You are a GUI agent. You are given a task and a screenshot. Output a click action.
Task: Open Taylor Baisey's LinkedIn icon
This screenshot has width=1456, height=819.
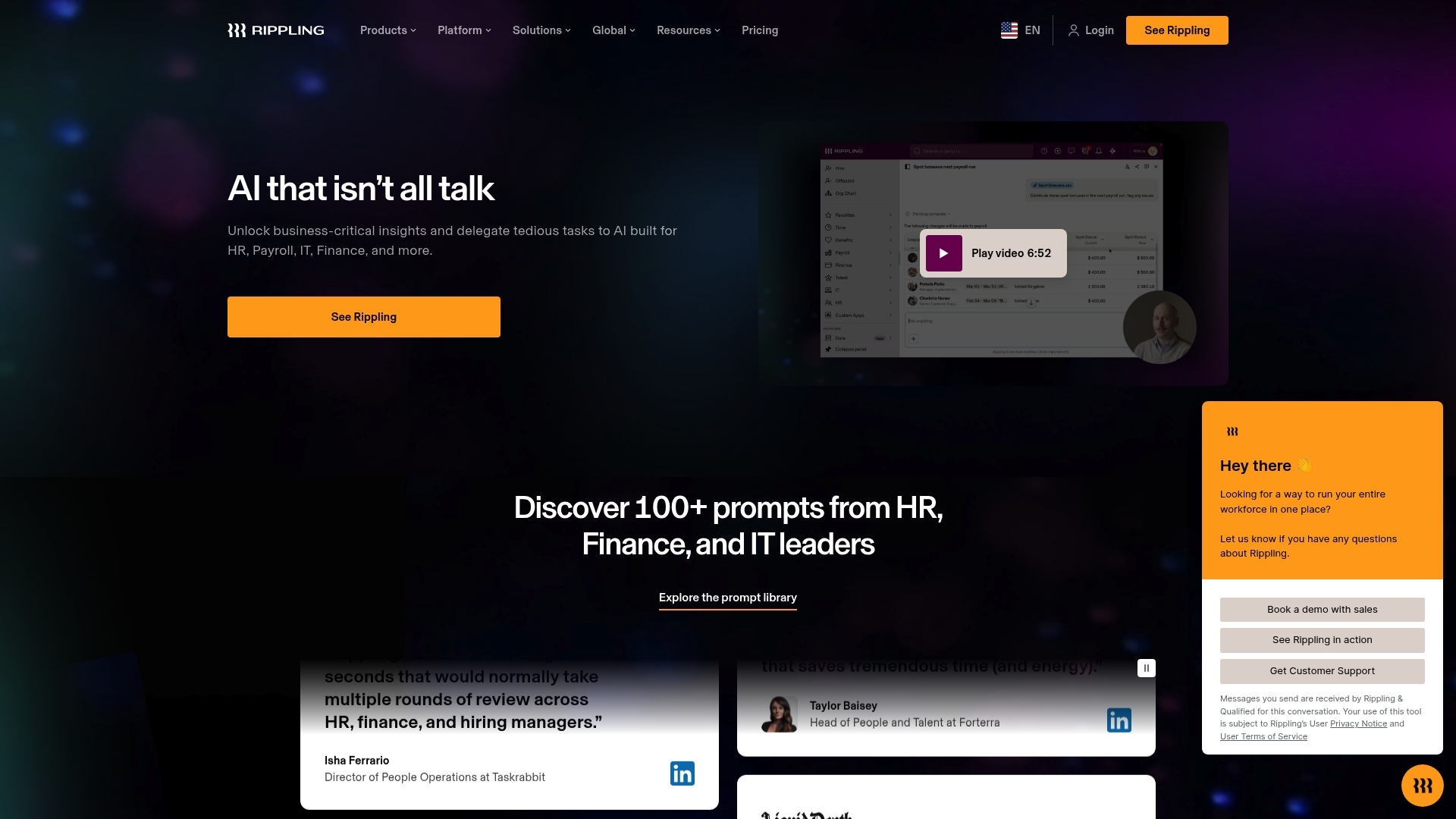point(1119,720)
